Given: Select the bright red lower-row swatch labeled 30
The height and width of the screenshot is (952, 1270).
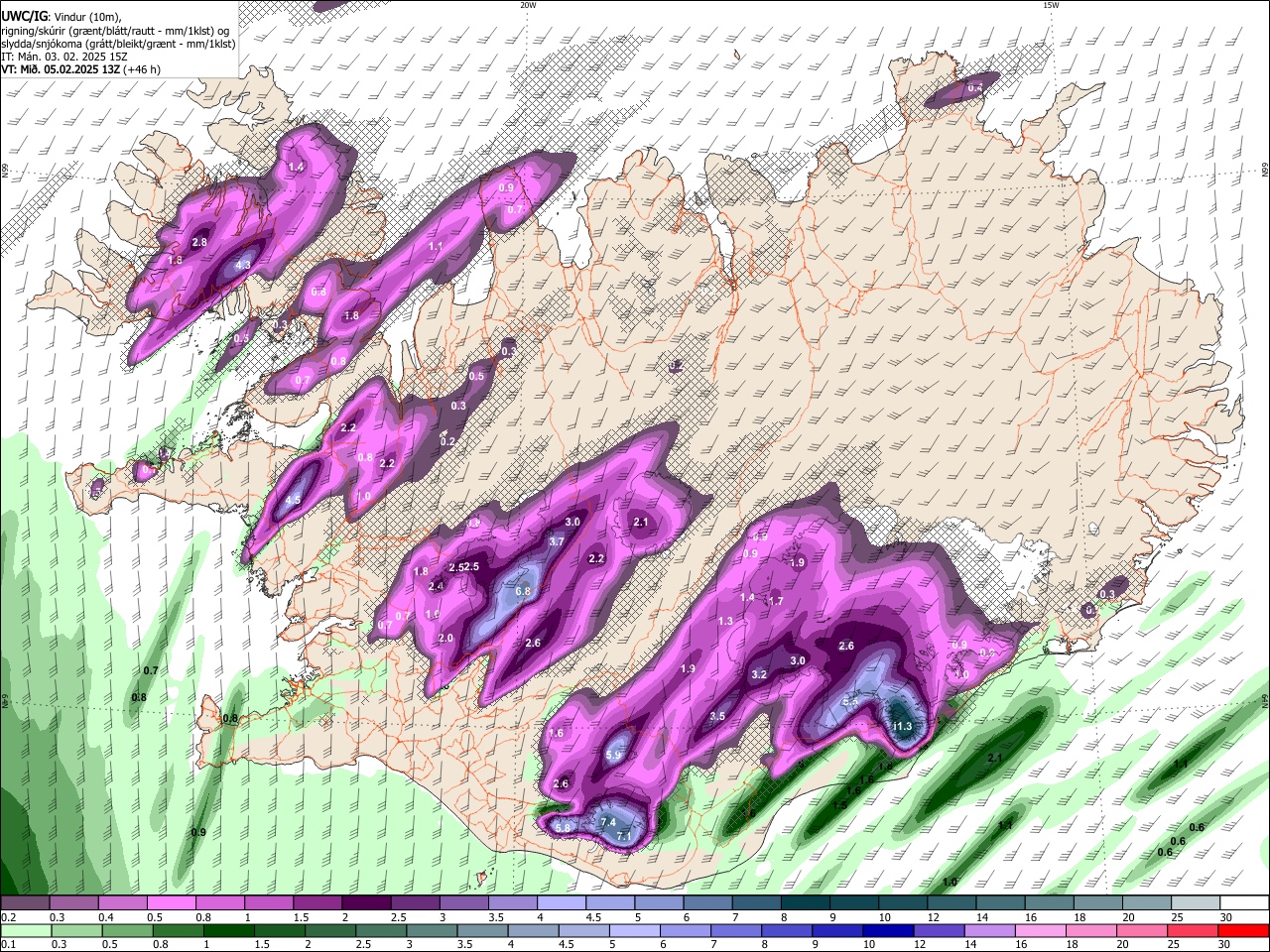Looking at the screenshot, I should [x=1242, y=930].
